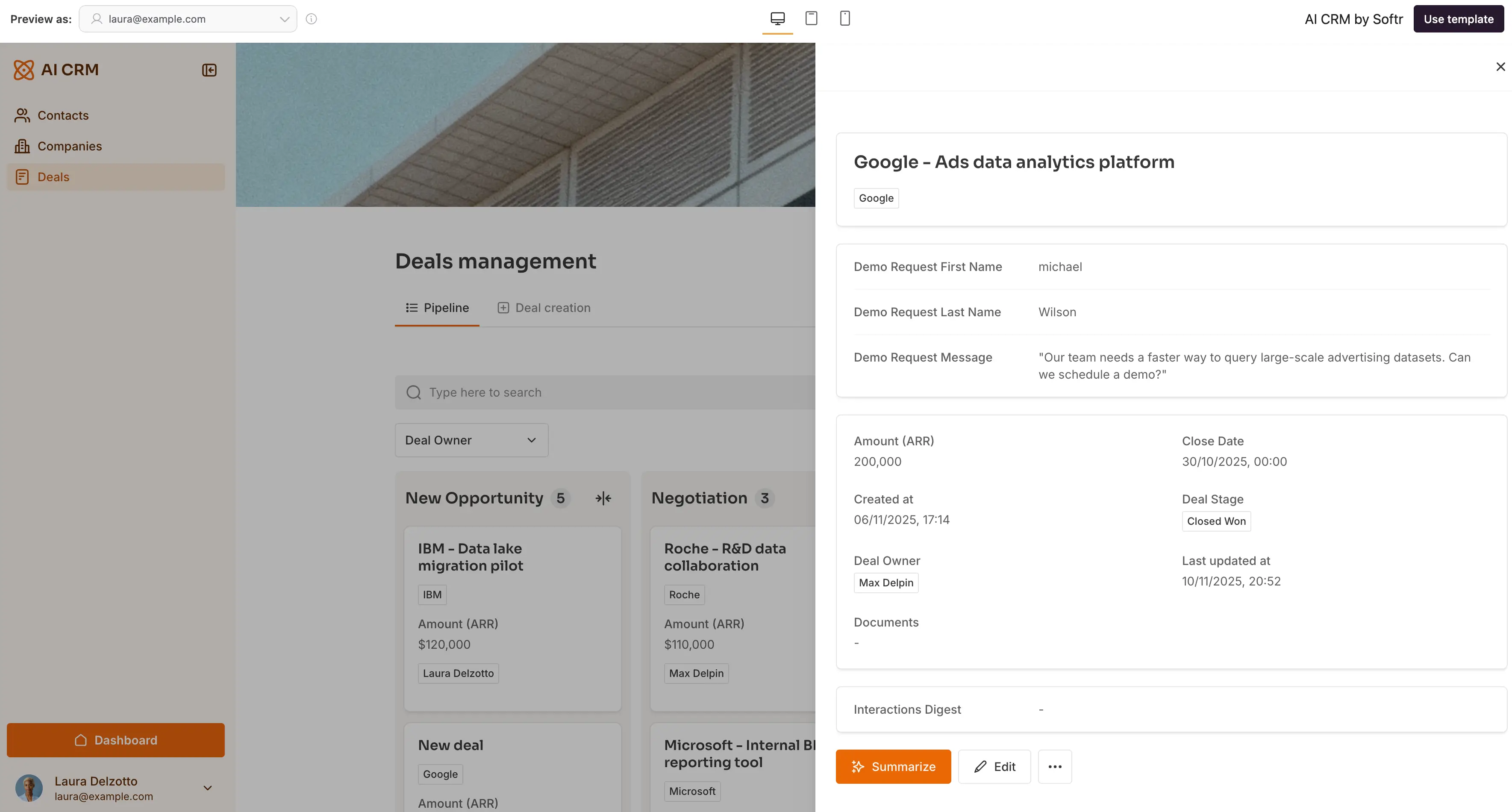Select the Pipeline tab
Image resolution: width=1512 pixels, height=812 pixels.
pos(437,307)
